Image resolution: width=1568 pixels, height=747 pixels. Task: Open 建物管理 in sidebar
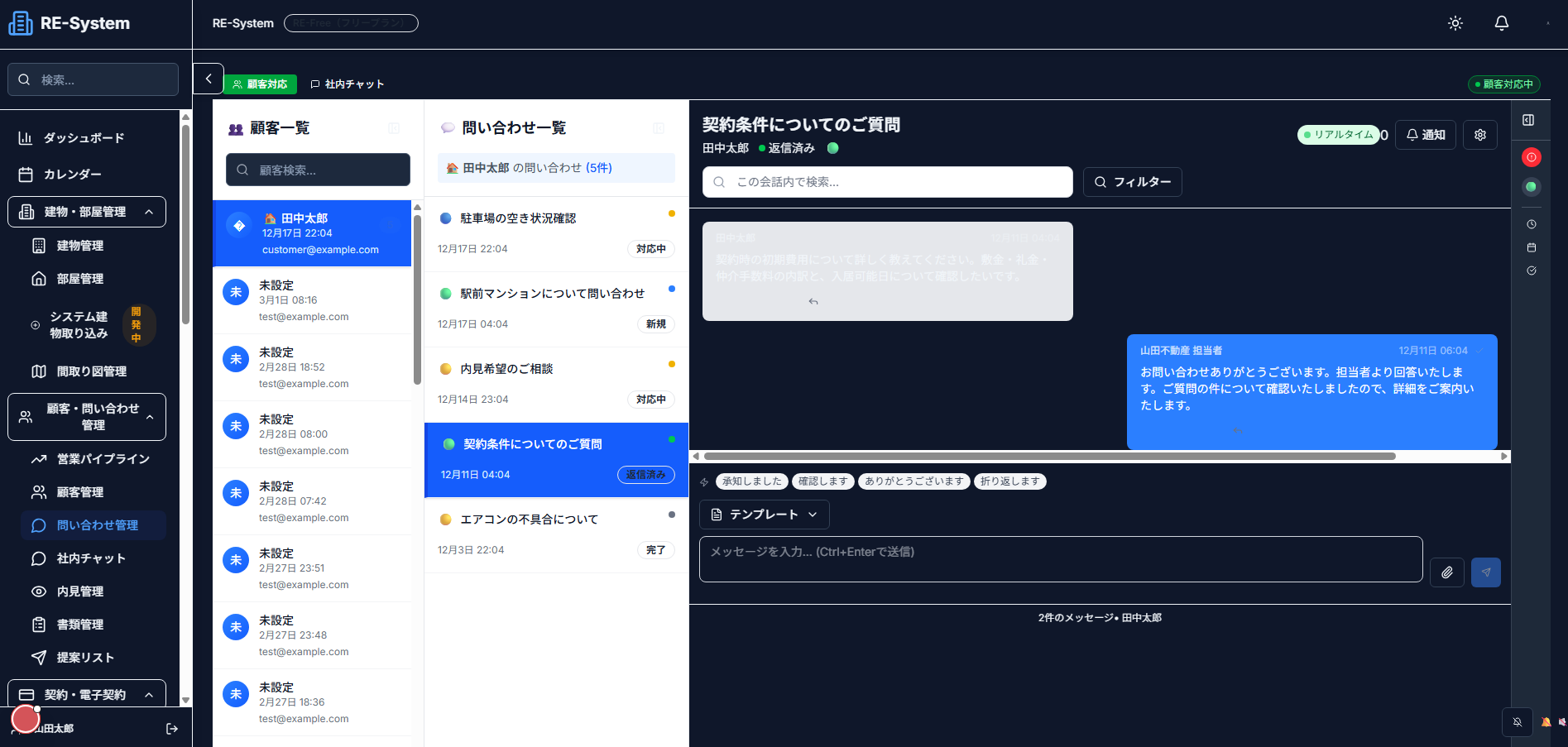[94, 246]
